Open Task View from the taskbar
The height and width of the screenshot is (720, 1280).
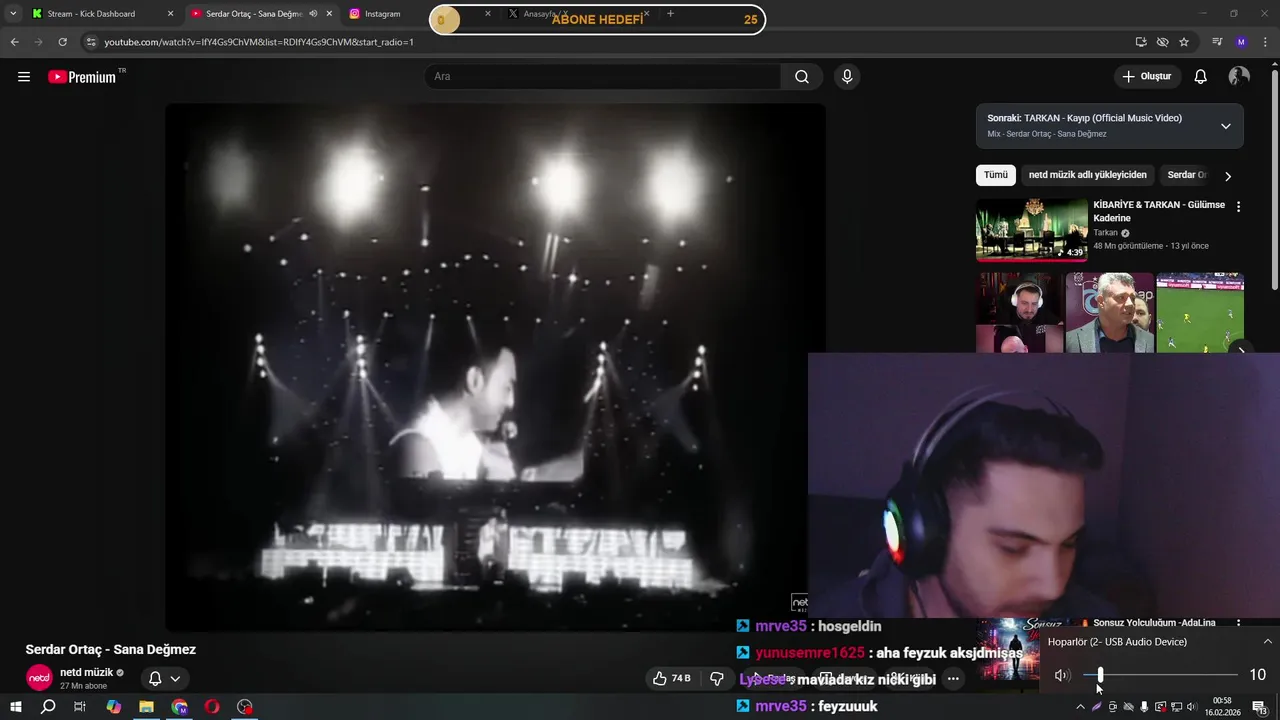pyautogui.click(x=80, y=707)
